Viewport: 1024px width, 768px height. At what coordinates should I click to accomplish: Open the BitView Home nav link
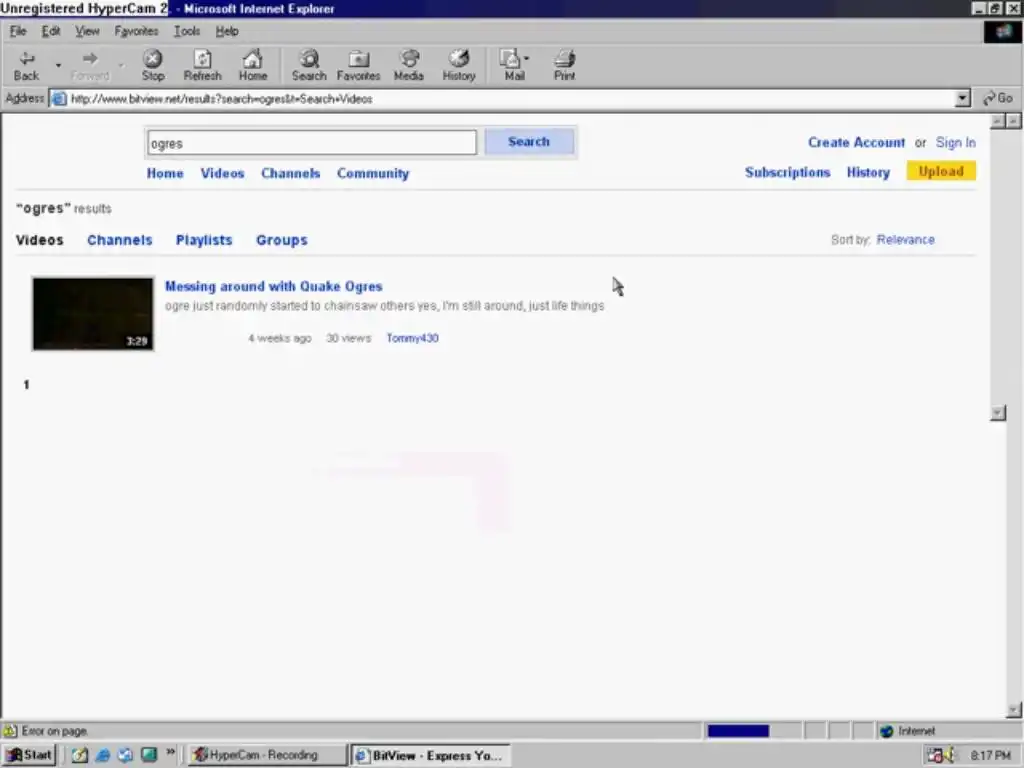coord(165,173)
